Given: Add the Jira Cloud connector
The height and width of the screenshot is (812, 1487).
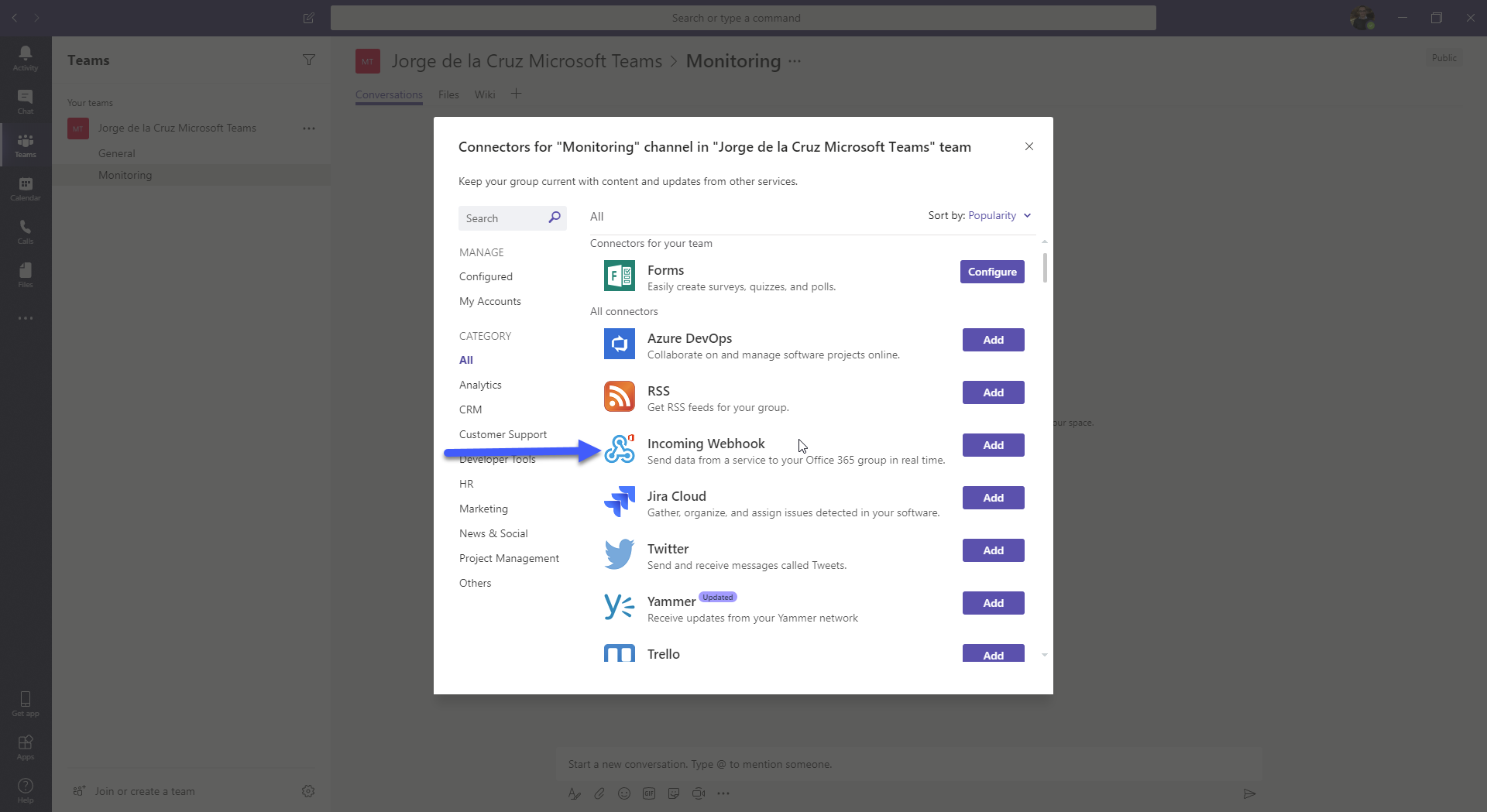Looking at the screenshot, I should pos(994,498).
